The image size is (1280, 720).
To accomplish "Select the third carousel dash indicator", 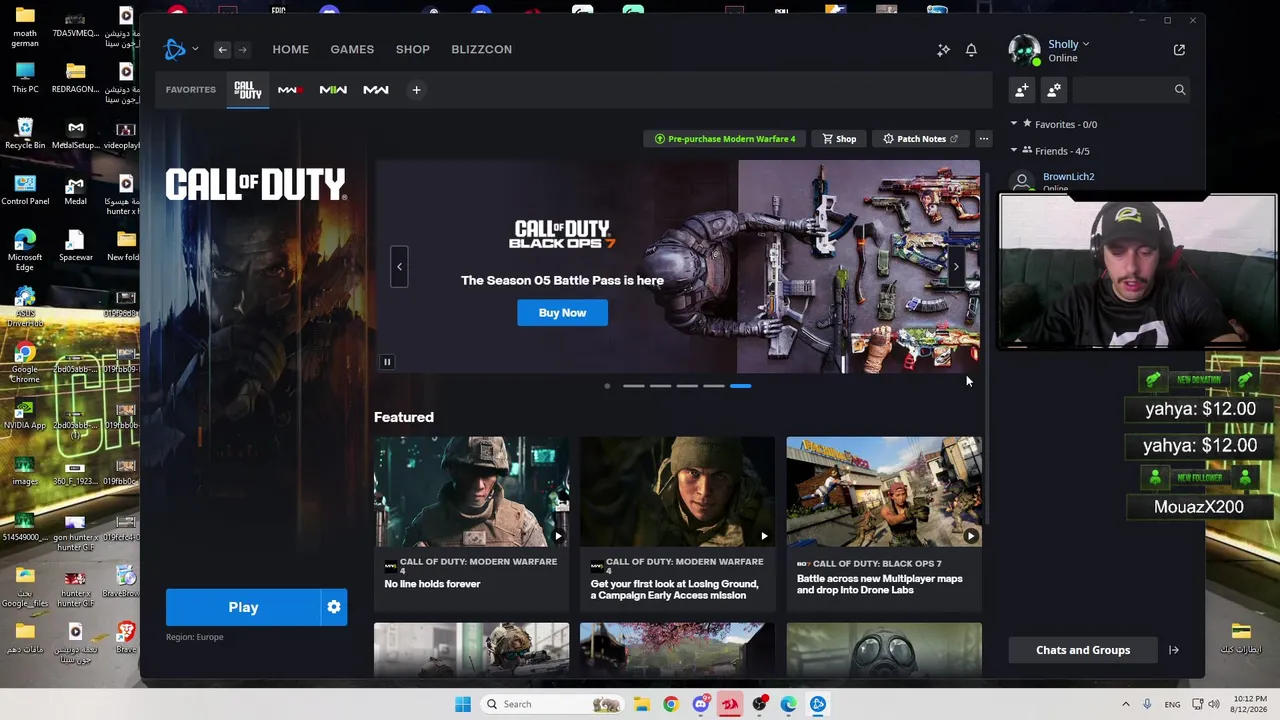I will click(687, 386).
